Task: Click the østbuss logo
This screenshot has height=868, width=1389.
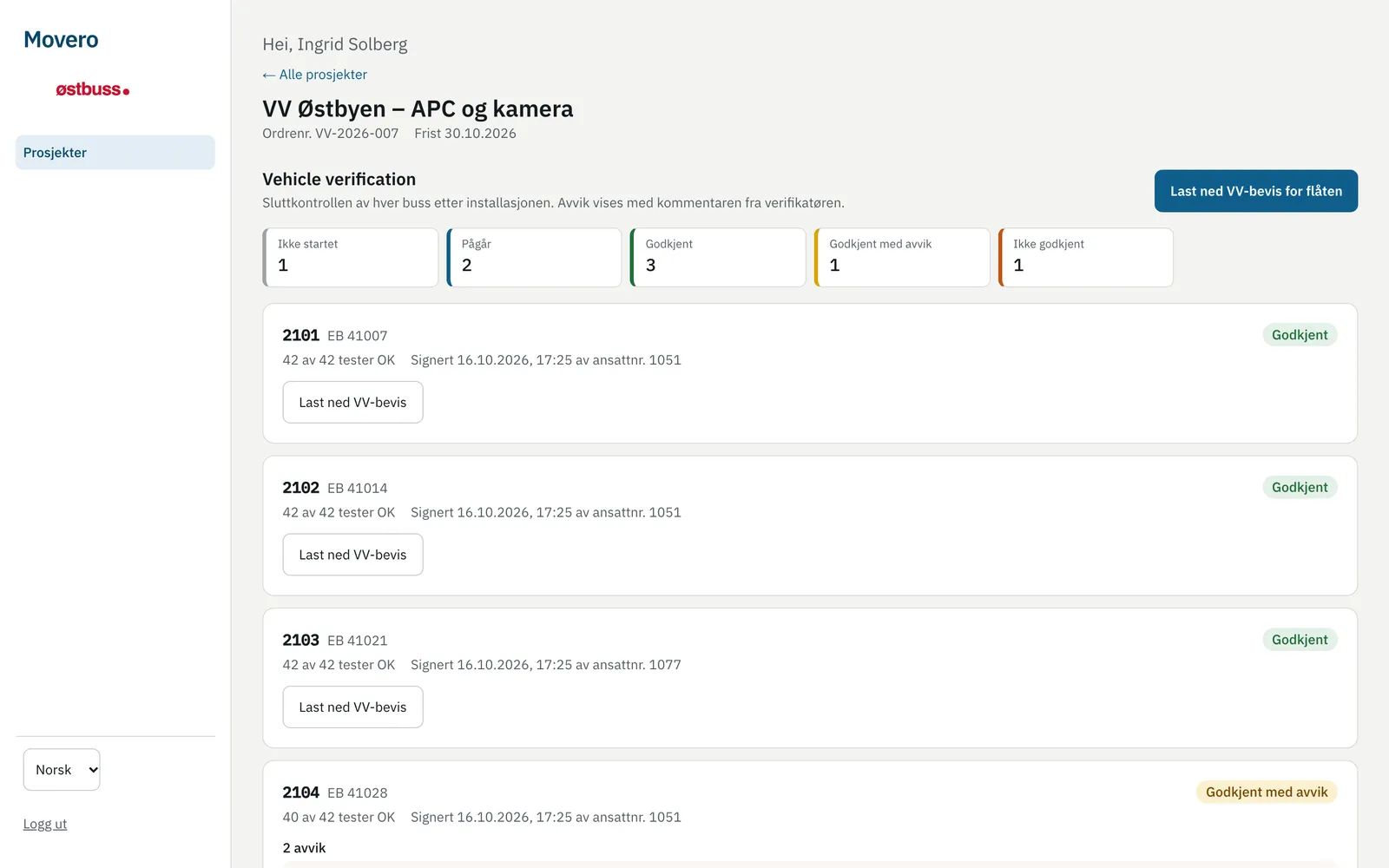Action: pos(93,89)
